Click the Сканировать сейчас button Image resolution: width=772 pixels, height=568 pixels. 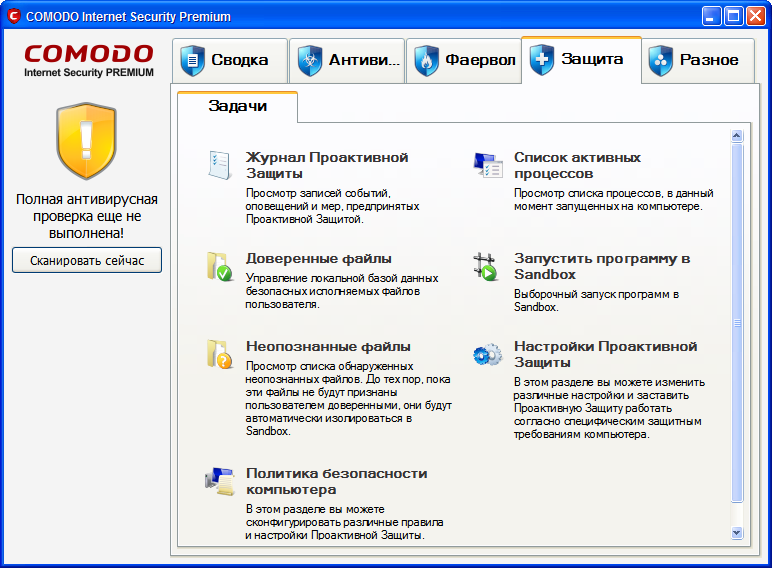coord(87,260)
